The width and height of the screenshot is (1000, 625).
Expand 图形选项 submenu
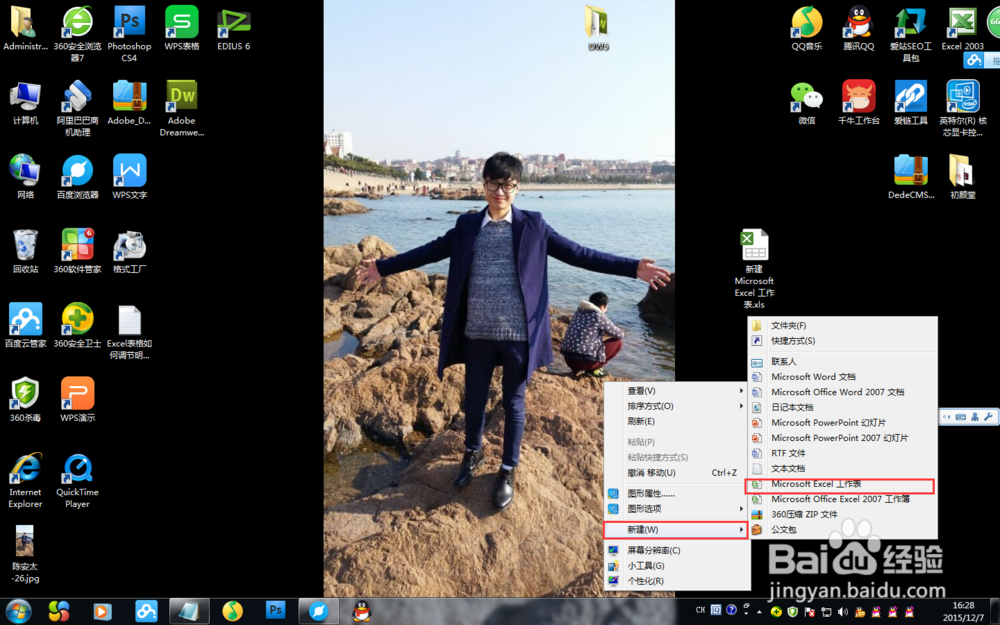click(x=676, y=508)
